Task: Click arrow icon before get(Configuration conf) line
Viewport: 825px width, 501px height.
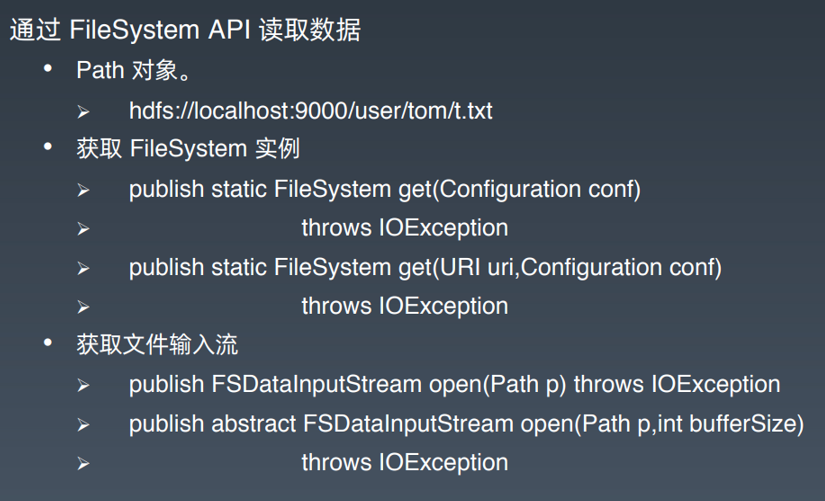Action: click(x=83, y=190)
